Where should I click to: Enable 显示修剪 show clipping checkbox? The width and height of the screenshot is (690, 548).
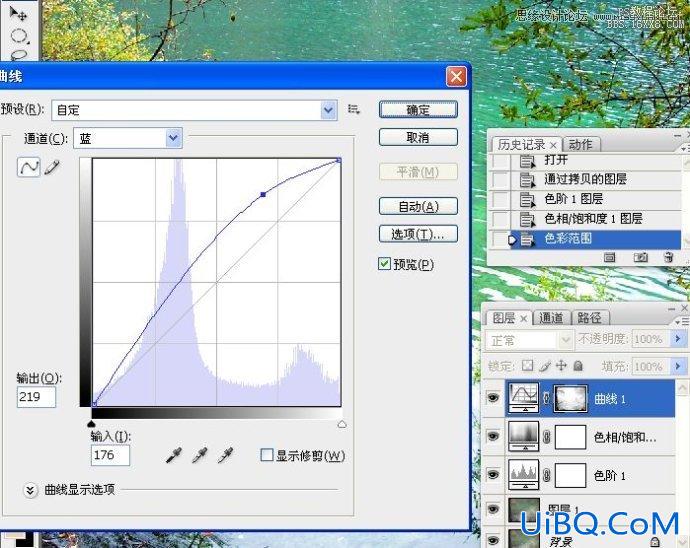pos(267,455)
